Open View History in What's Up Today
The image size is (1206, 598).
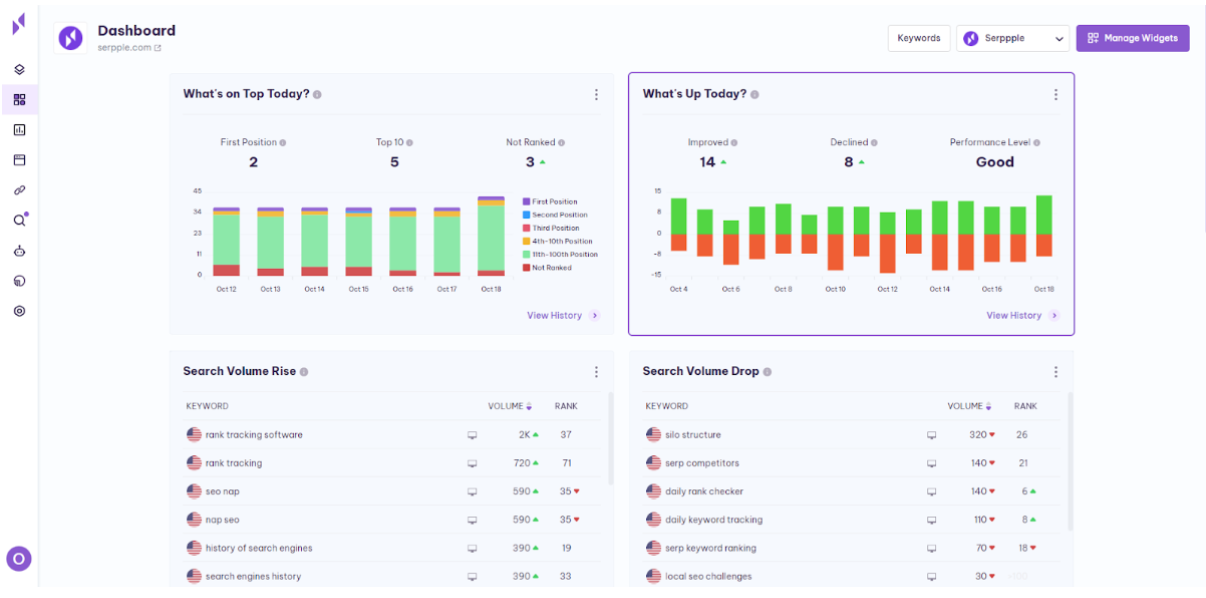click(1023, 316)
